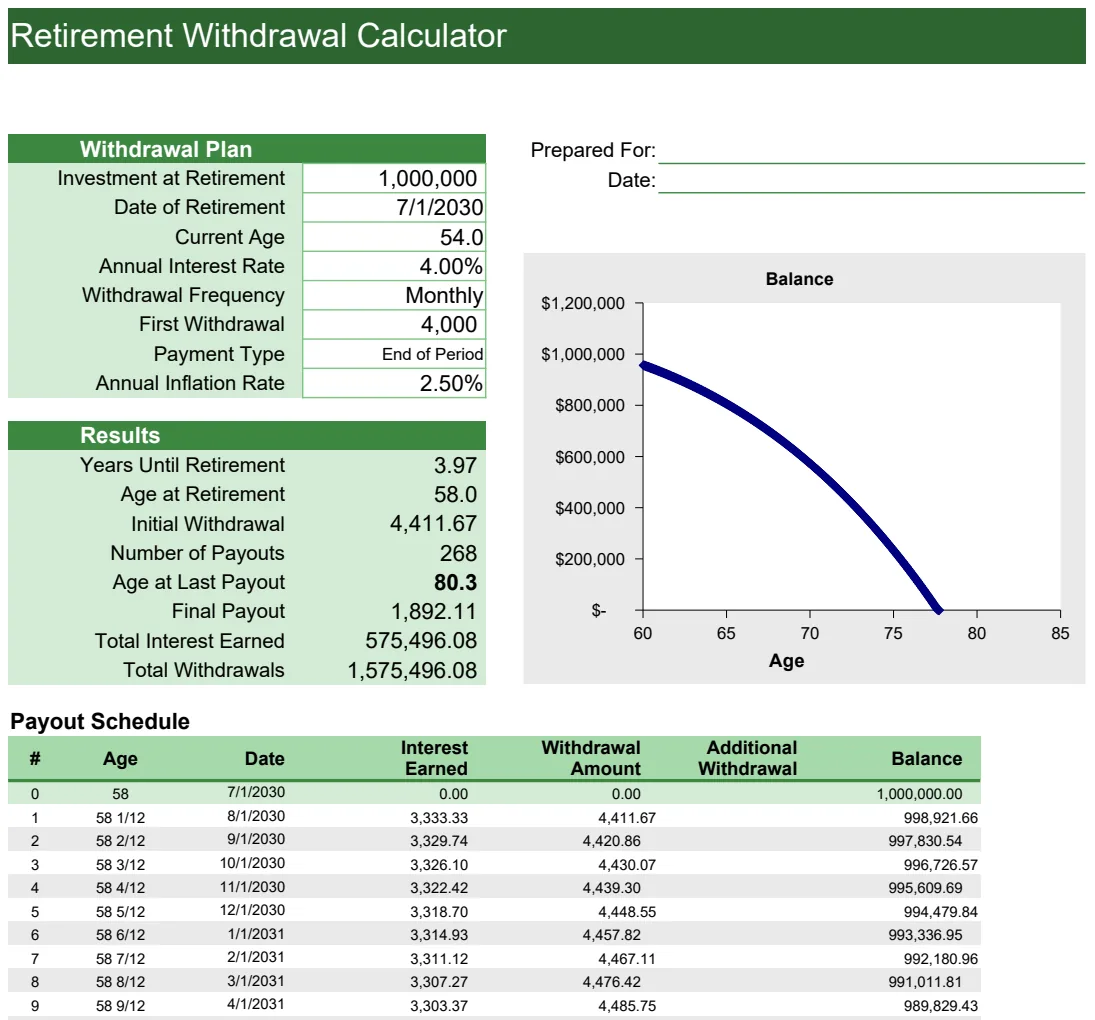Select the balance cell 998,921.66
Viewport: 1095px width, 1020px height.
[x=940, y=818]
